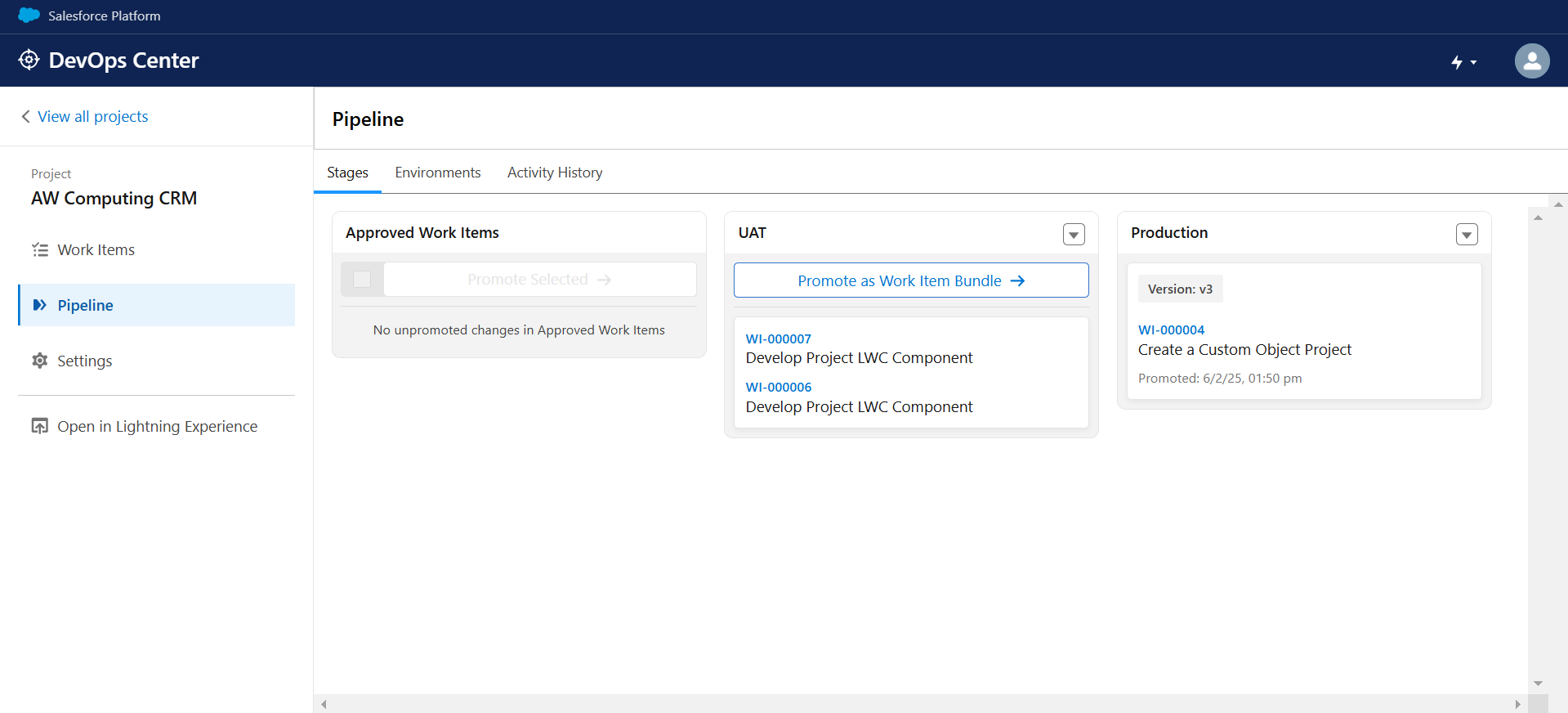Open Work Items in sidebar
Screen dimensions: 1568x713
coord(96,249)
